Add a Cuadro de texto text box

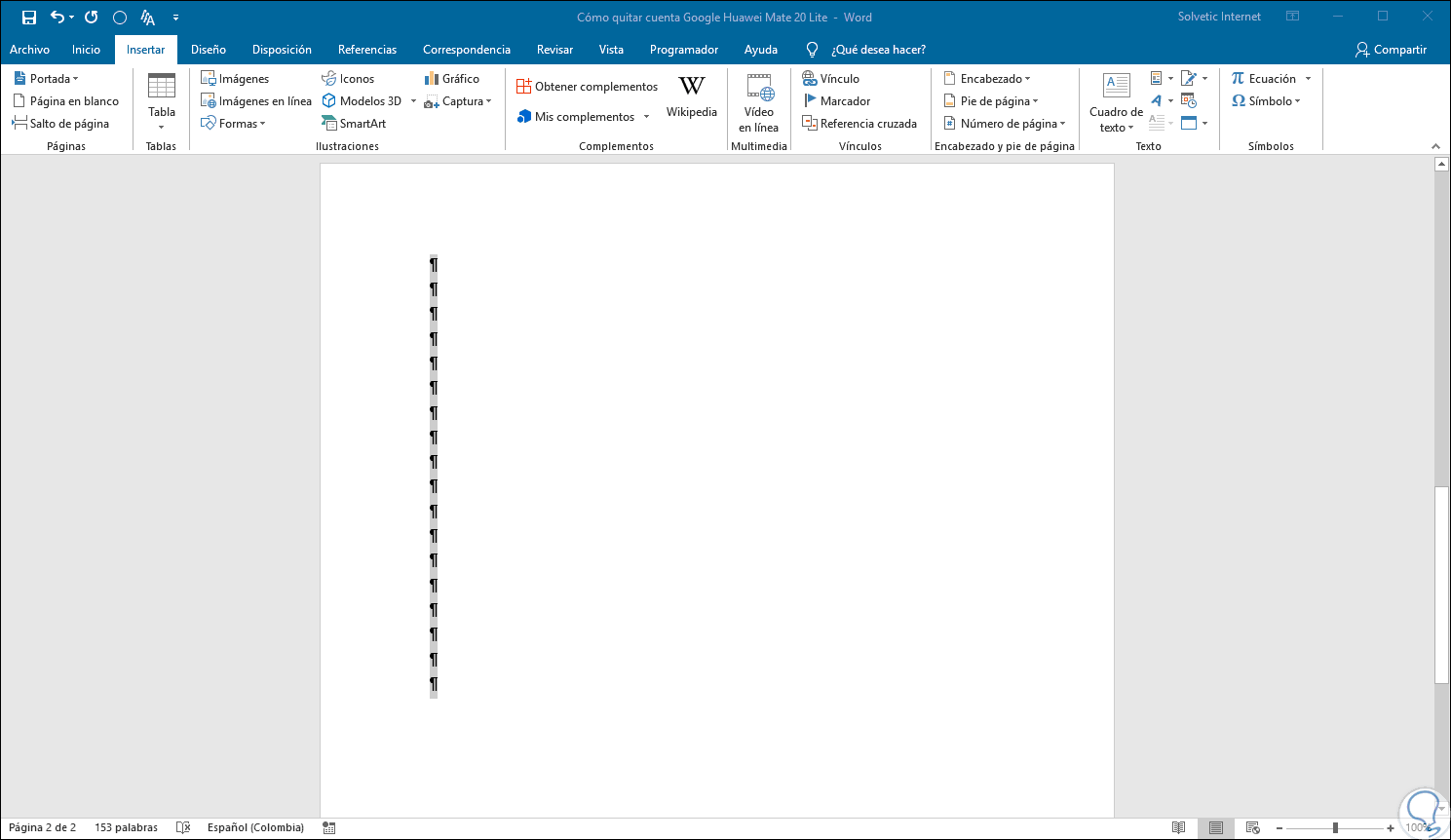(x=1116, y=101)
